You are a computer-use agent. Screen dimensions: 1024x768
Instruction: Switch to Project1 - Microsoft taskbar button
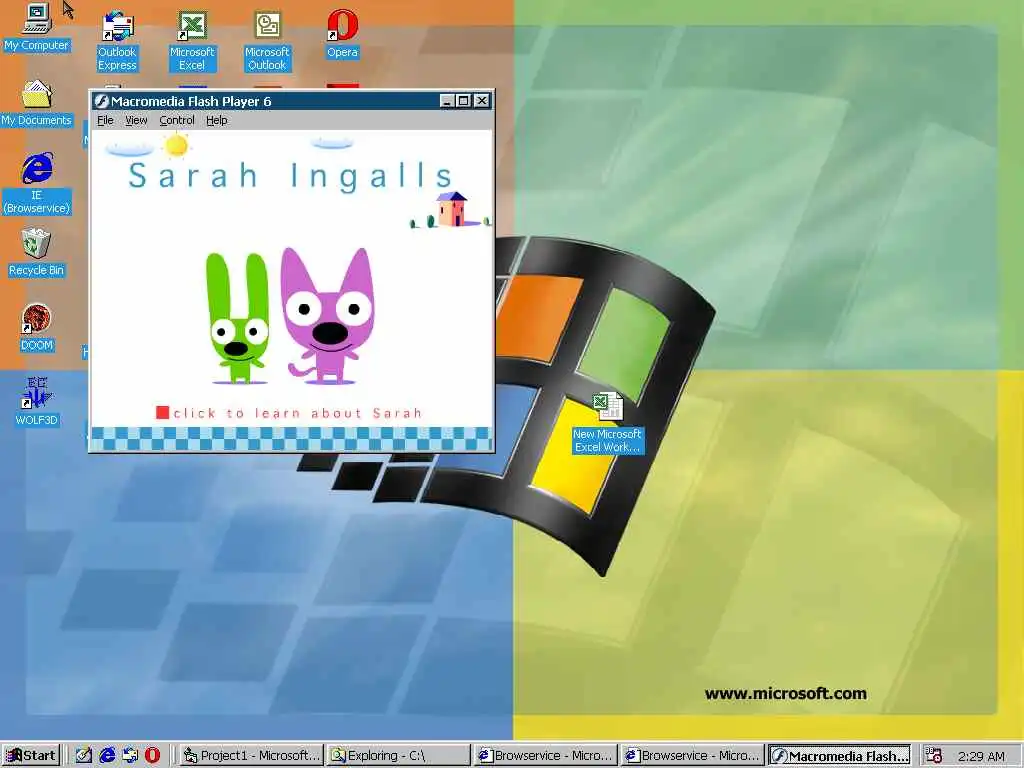(253, 756)
